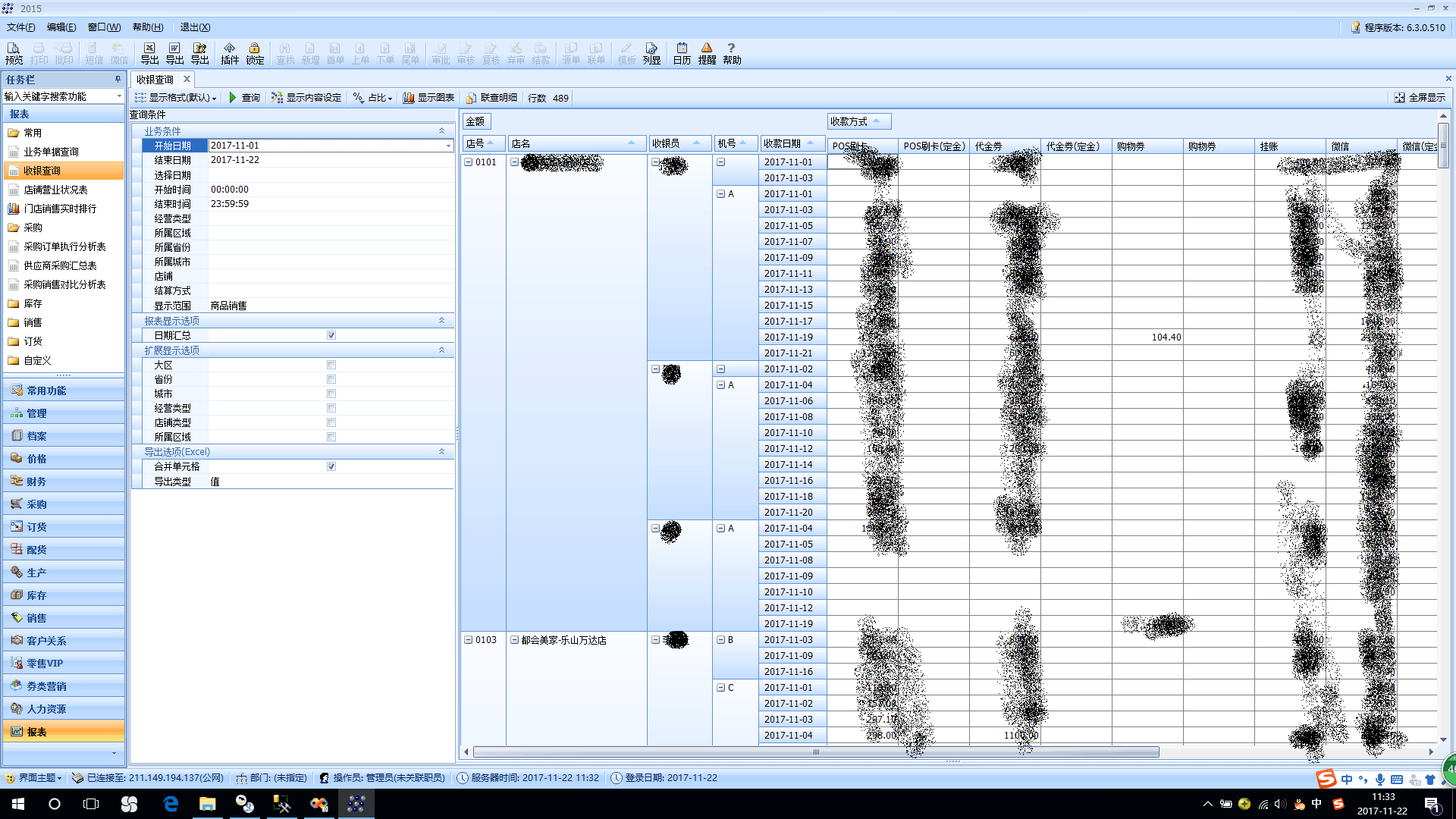Screen dimensions: 1456x819
Task: Click the 提醒 reminder warning icon
Action: pos(707,53)
